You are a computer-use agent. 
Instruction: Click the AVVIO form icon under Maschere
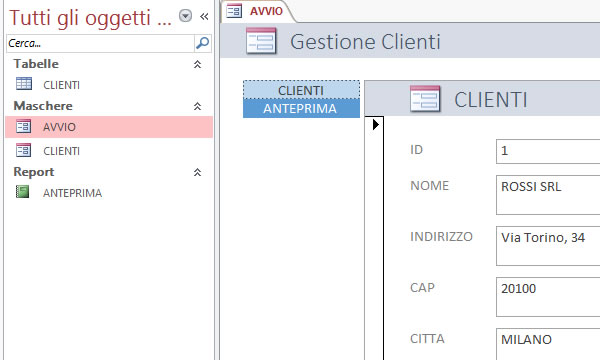pos(23,126)
